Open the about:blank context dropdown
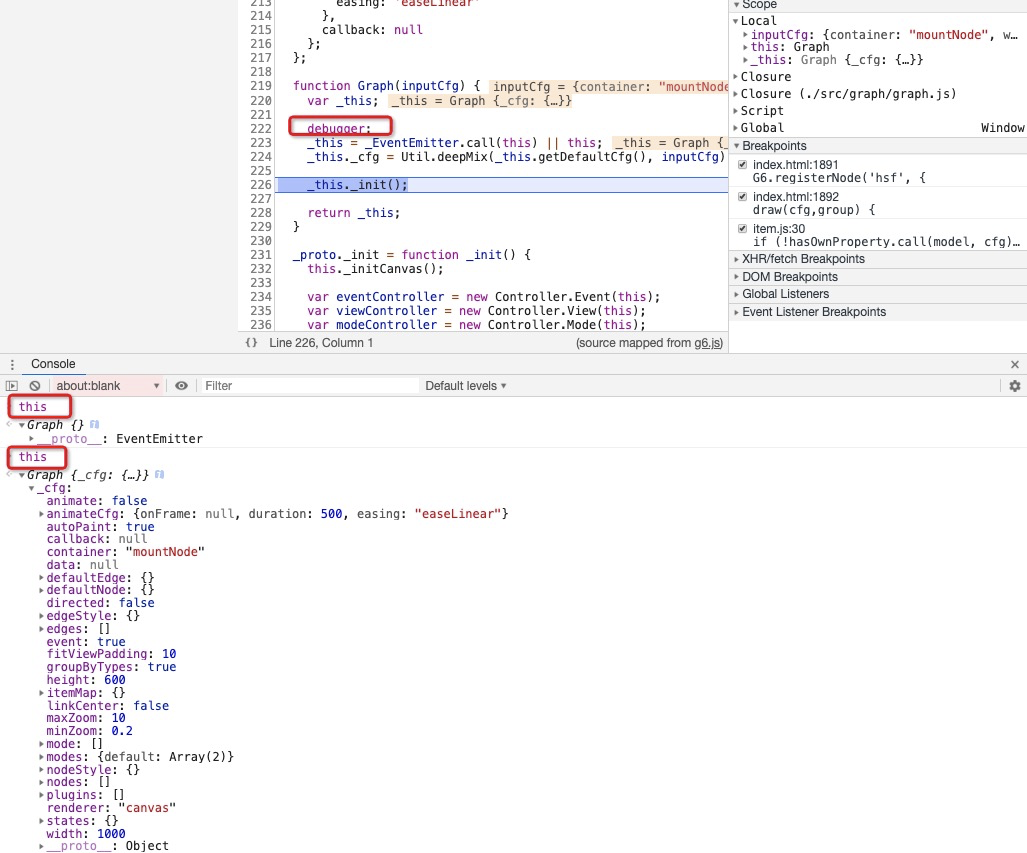This screenshot has width=1027, height=853. coord(107,386)
